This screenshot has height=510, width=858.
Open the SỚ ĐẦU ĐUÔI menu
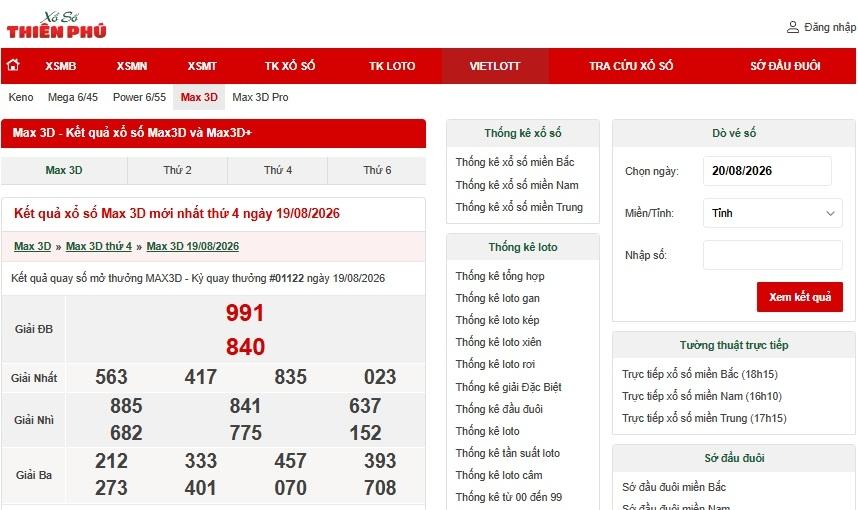click(x=785, y=66)
